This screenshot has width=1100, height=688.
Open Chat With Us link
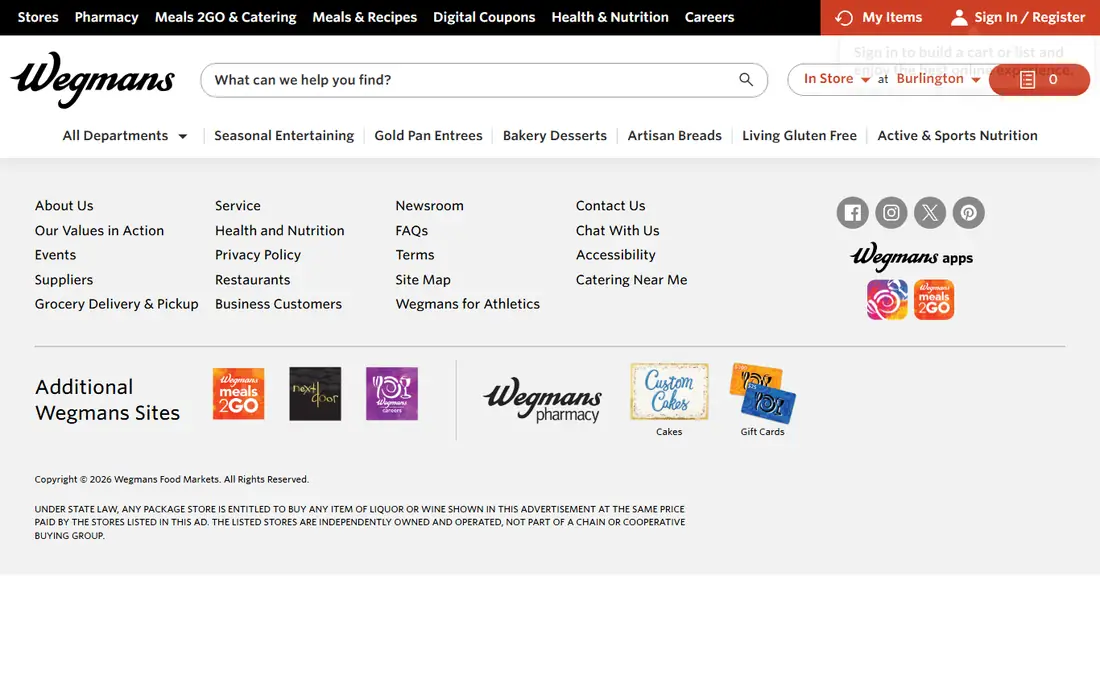click(617, 230)
